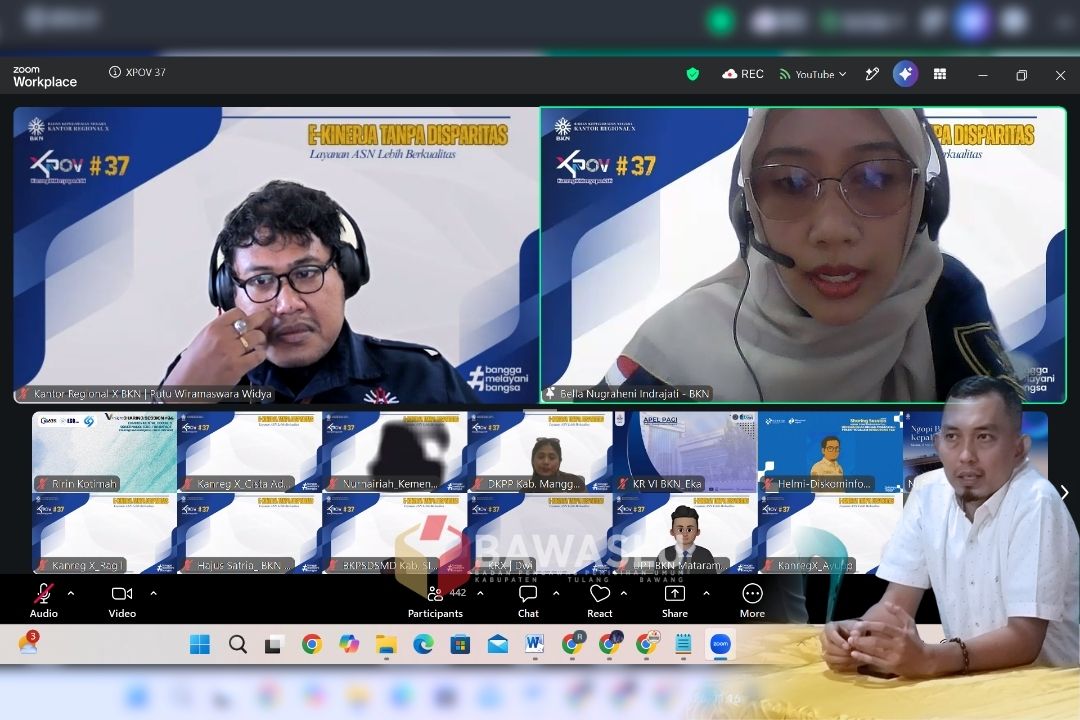
Task: Open the AI Companion sparkle icon
Action: point(905,74)
